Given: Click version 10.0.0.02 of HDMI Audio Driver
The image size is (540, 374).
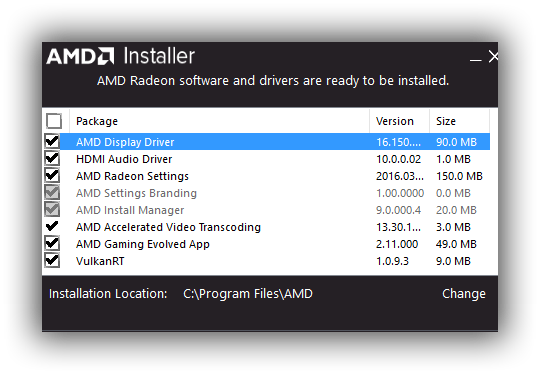Looking at the screenshot, I should tap(398, 159).
